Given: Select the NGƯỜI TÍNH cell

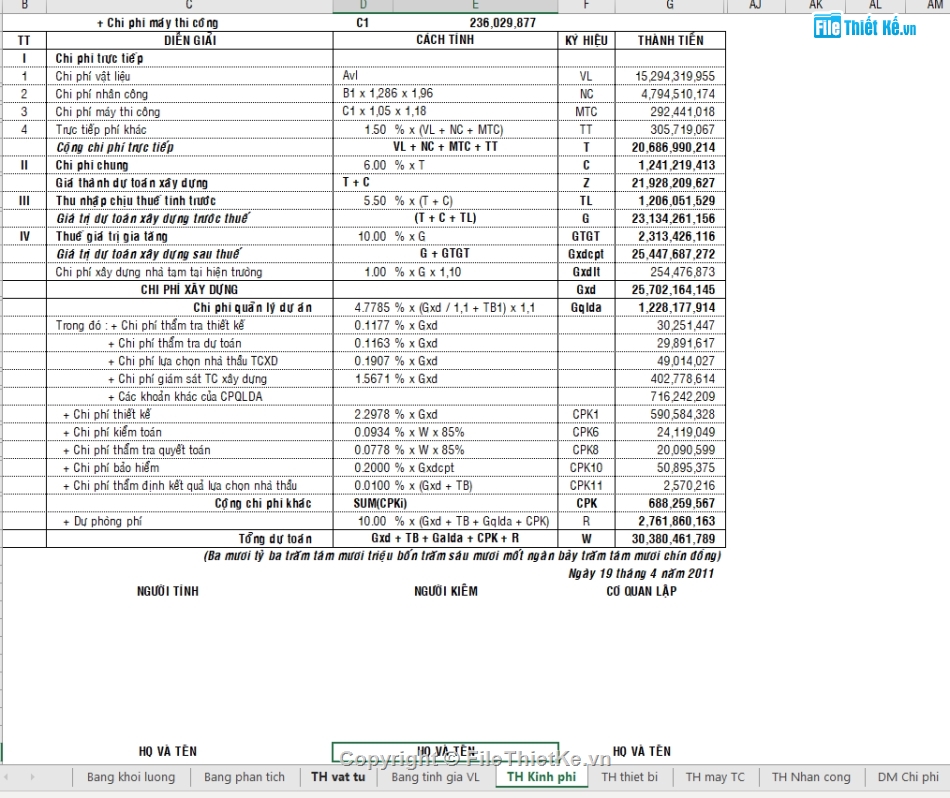Looking at the screenshot, I should point(168,591).
